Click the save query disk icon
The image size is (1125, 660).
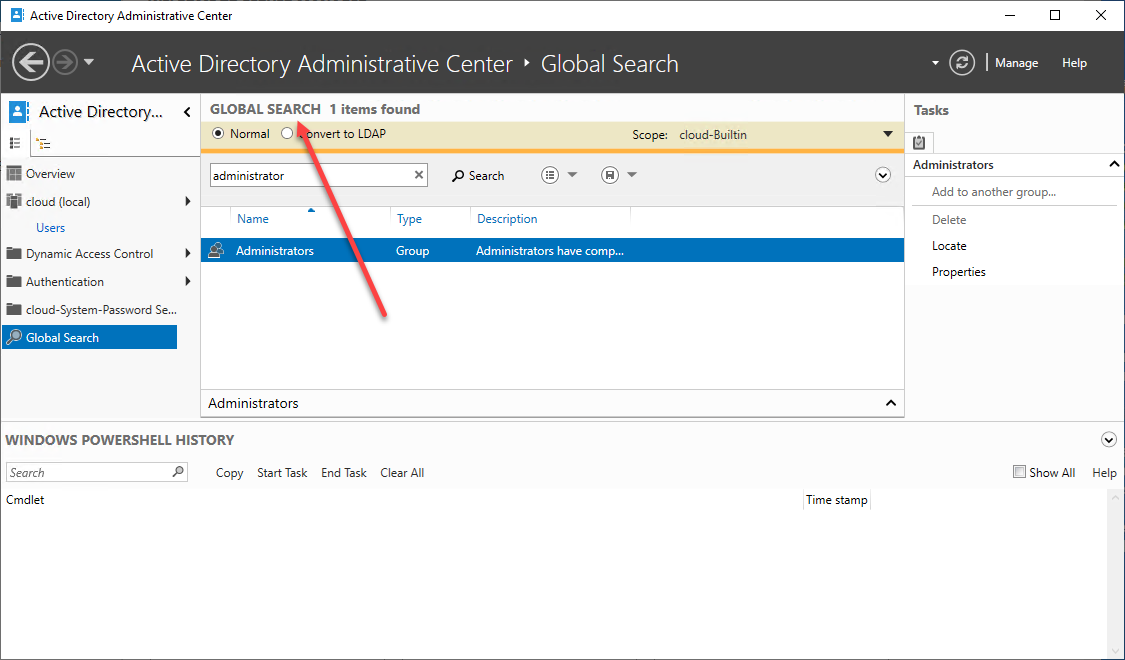610,175
